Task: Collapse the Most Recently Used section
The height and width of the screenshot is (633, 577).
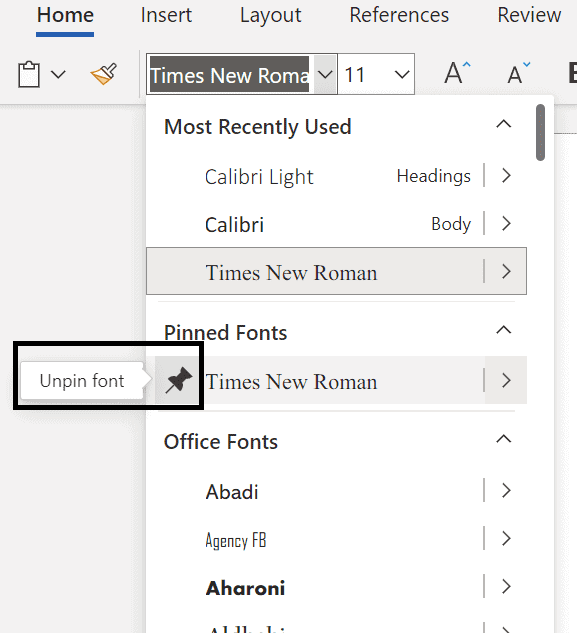Action: click(x=504, y=124)
